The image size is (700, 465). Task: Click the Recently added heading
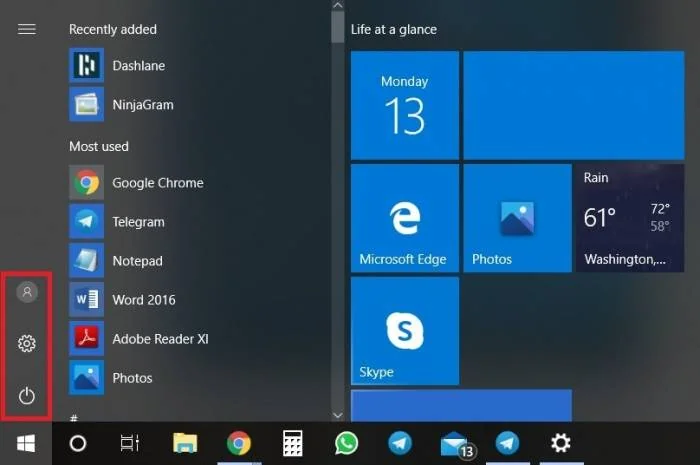tap(113, 29)
